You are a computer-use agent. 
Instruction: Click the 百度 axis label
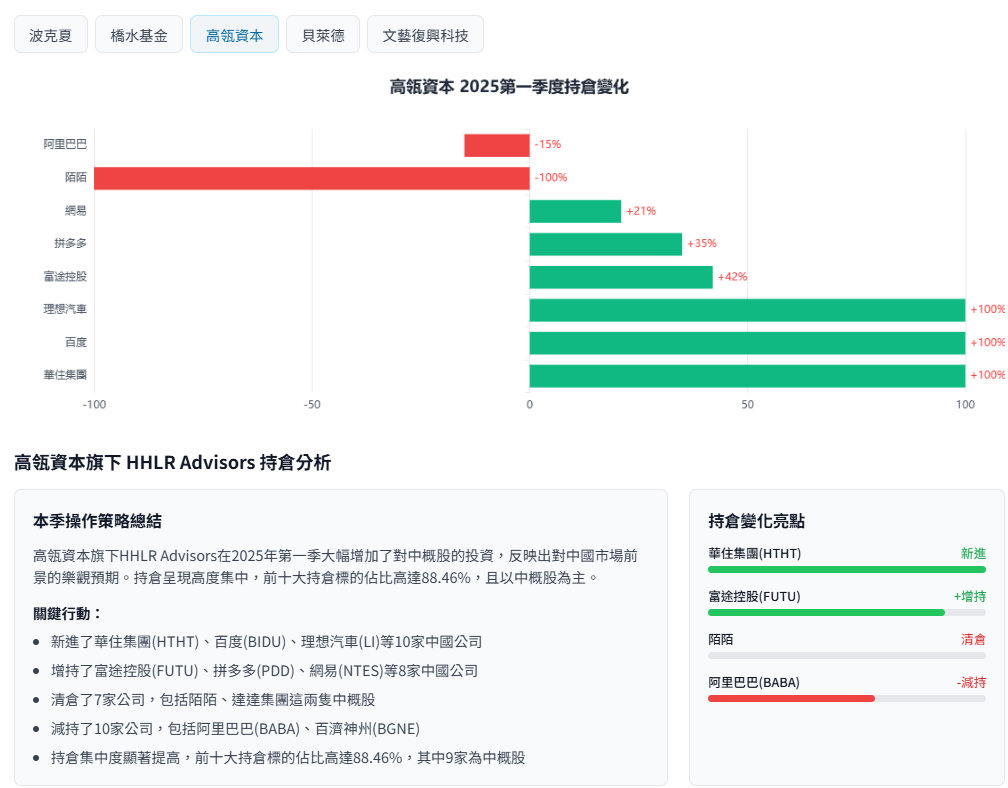click(76, 343)
